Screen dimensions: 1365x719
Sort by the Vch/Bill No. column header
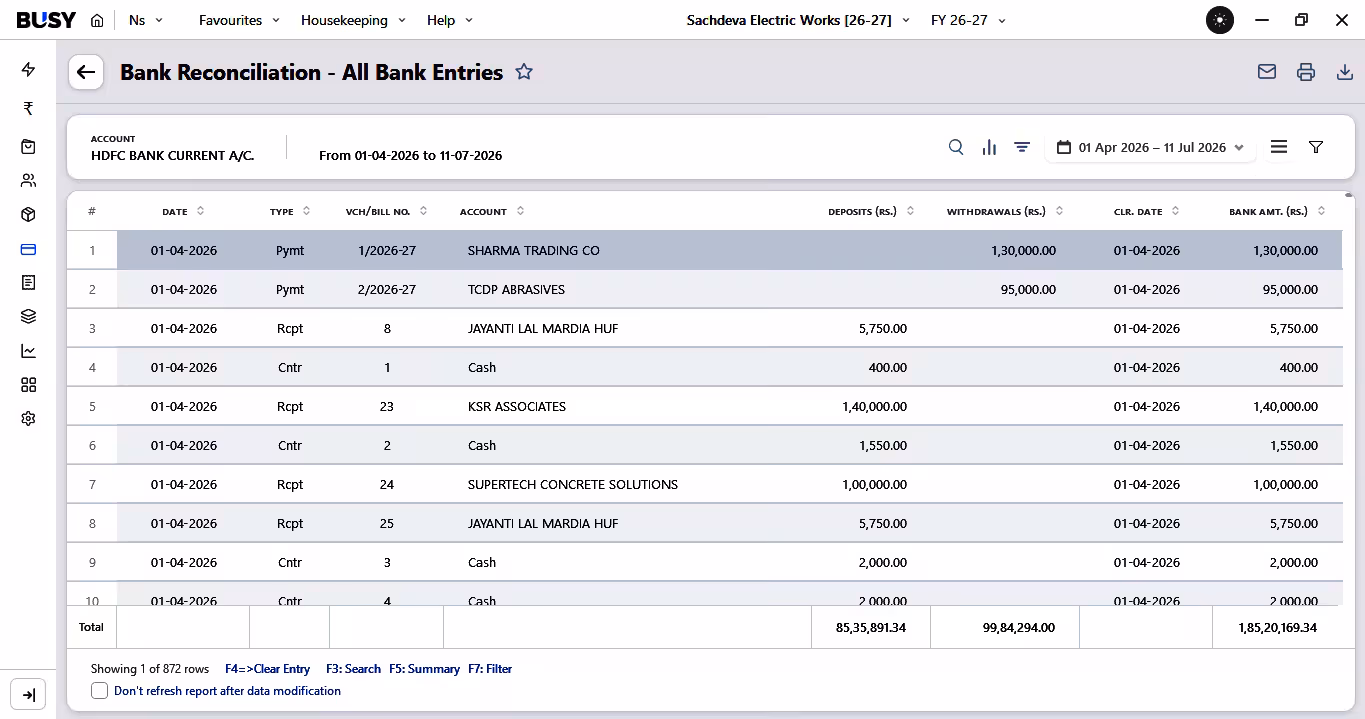point(387,211)
